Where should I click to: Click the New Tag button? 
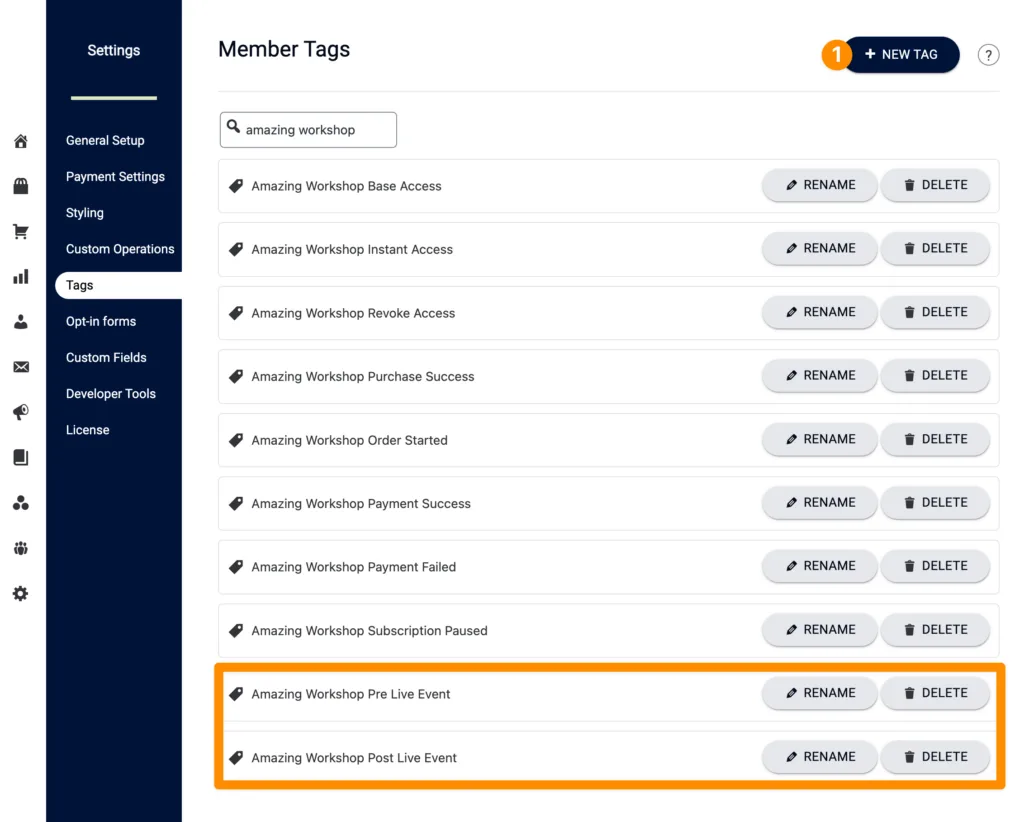[x=901, y=55]
